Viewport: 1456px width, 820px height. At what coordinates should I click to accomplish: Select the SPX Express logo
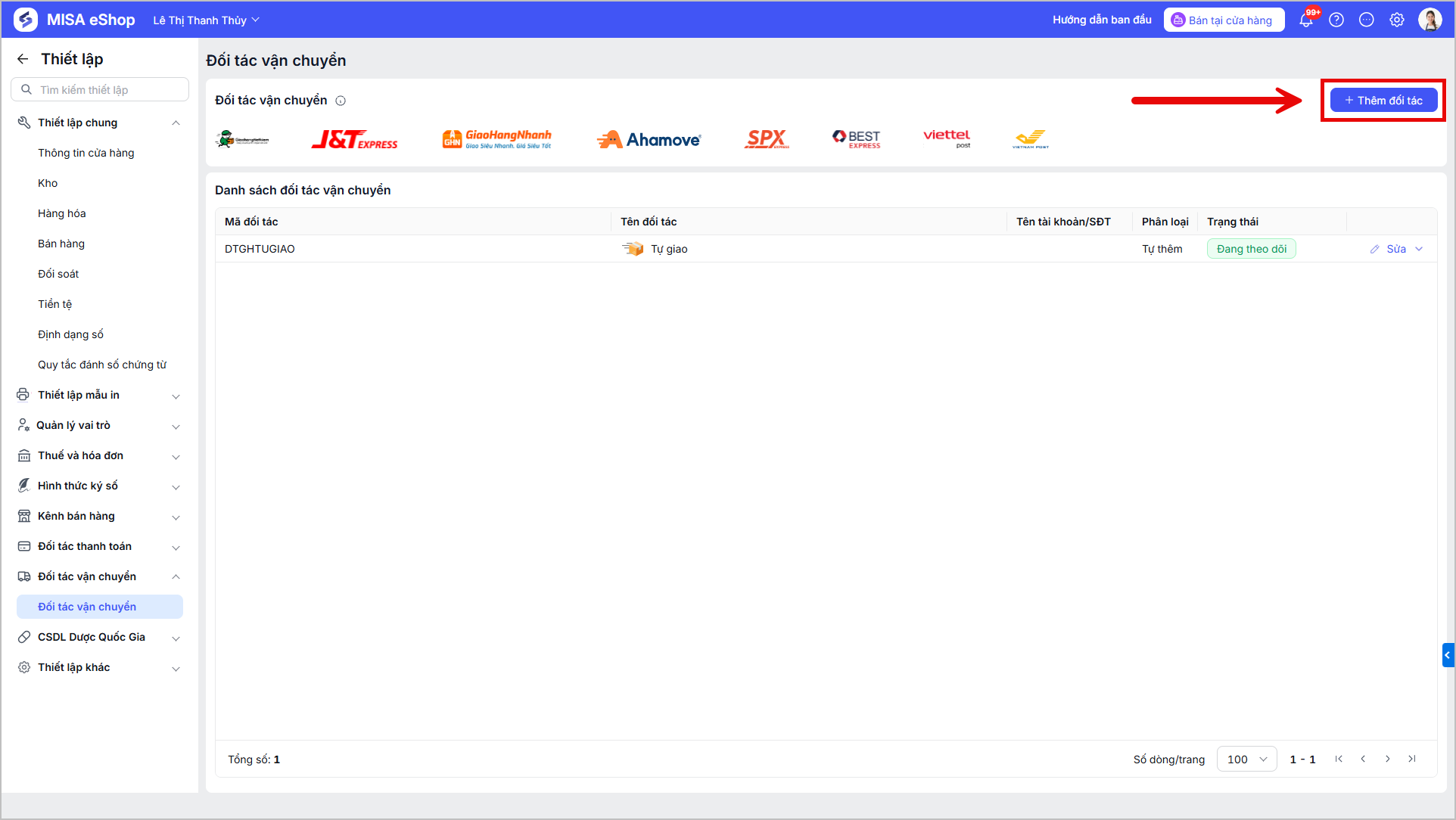tap(767, 139)
